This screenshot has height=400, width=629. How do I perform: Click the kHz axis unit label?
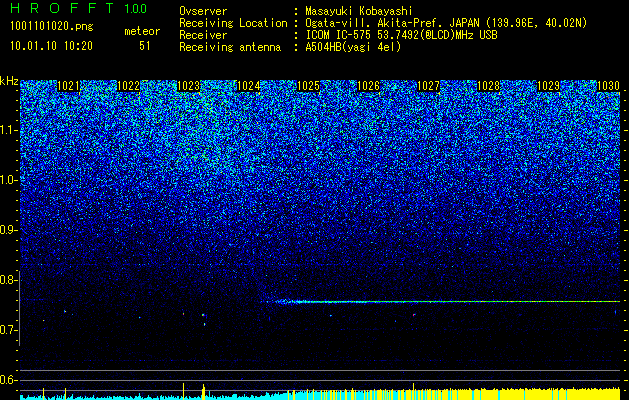9,81
